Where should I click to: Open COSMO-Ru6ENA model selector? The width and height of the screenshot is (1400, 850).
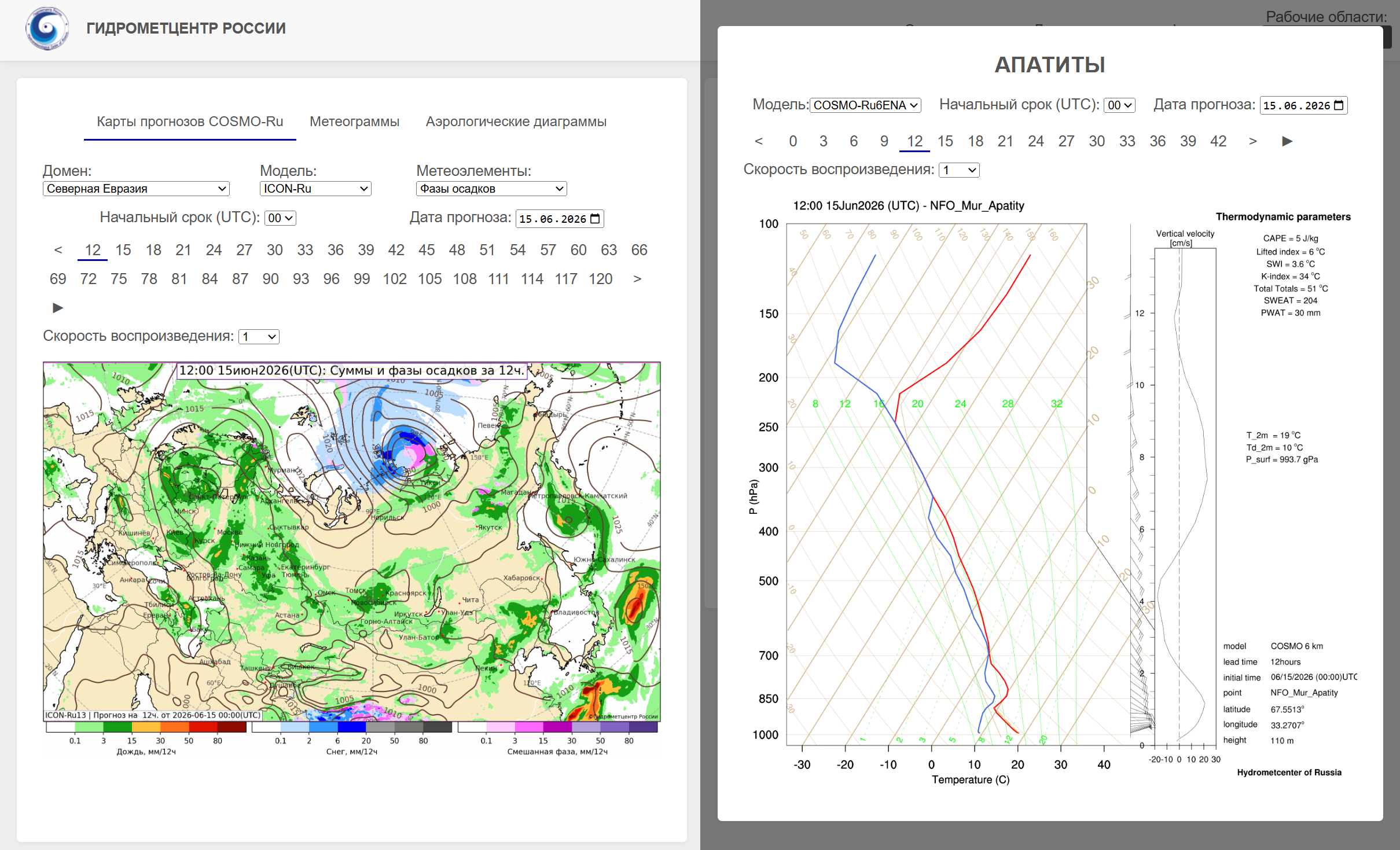click(x=865, y=105)
